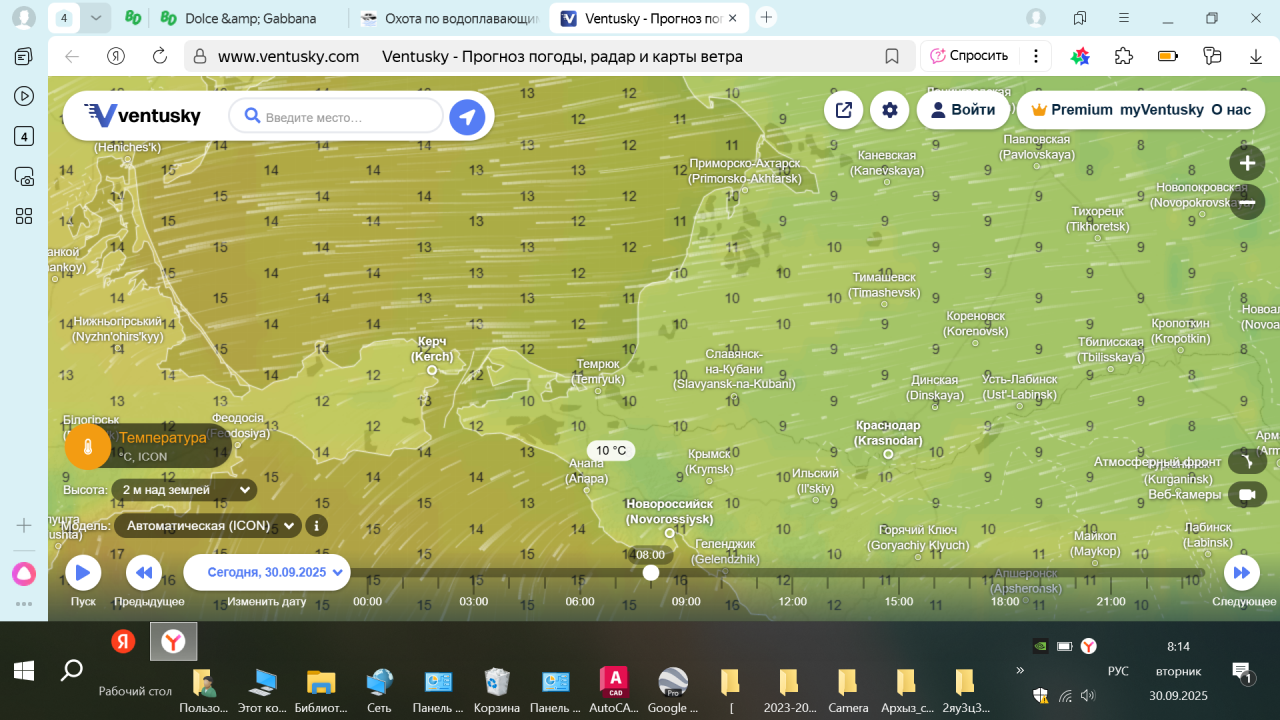Open the date picker 'Сегодня, 30.09.2025'
Screen dimensions: 1280x720
tap(267, 573)
